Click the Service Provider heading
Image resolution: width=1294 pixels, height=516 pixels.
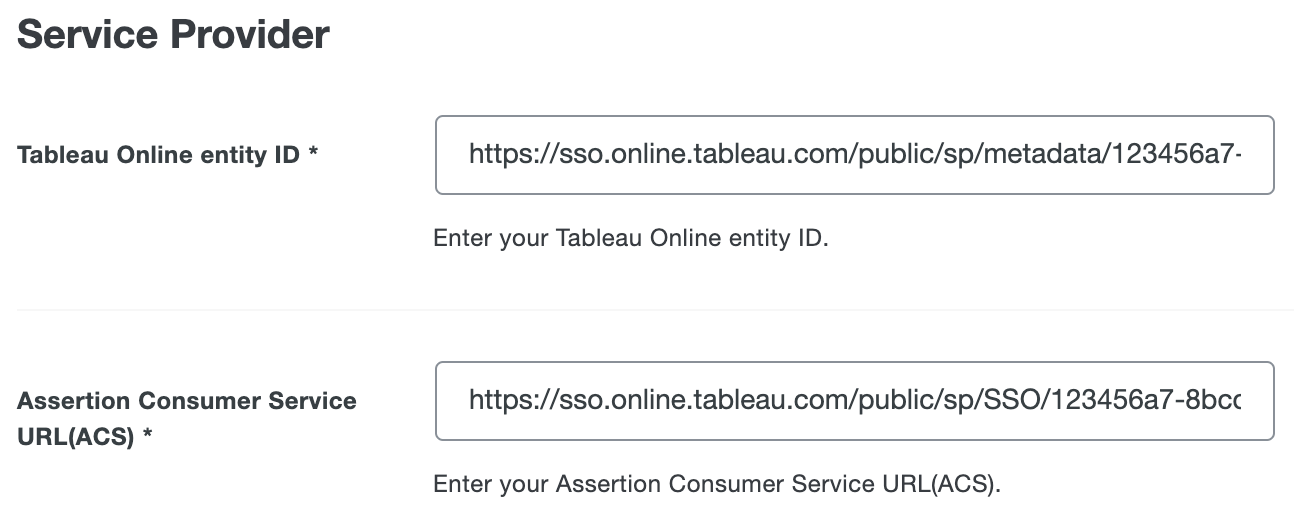pyautogui.click(x=173, y=35)
